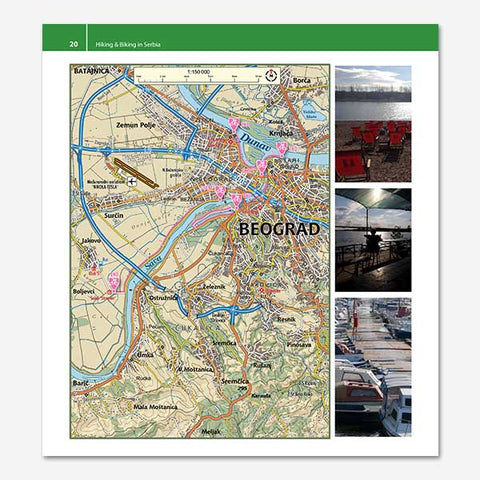This screenshot has height=480, width=480.
Task: Click the pink bike marker near Boljevci
Action: click(x=114, y=282)
